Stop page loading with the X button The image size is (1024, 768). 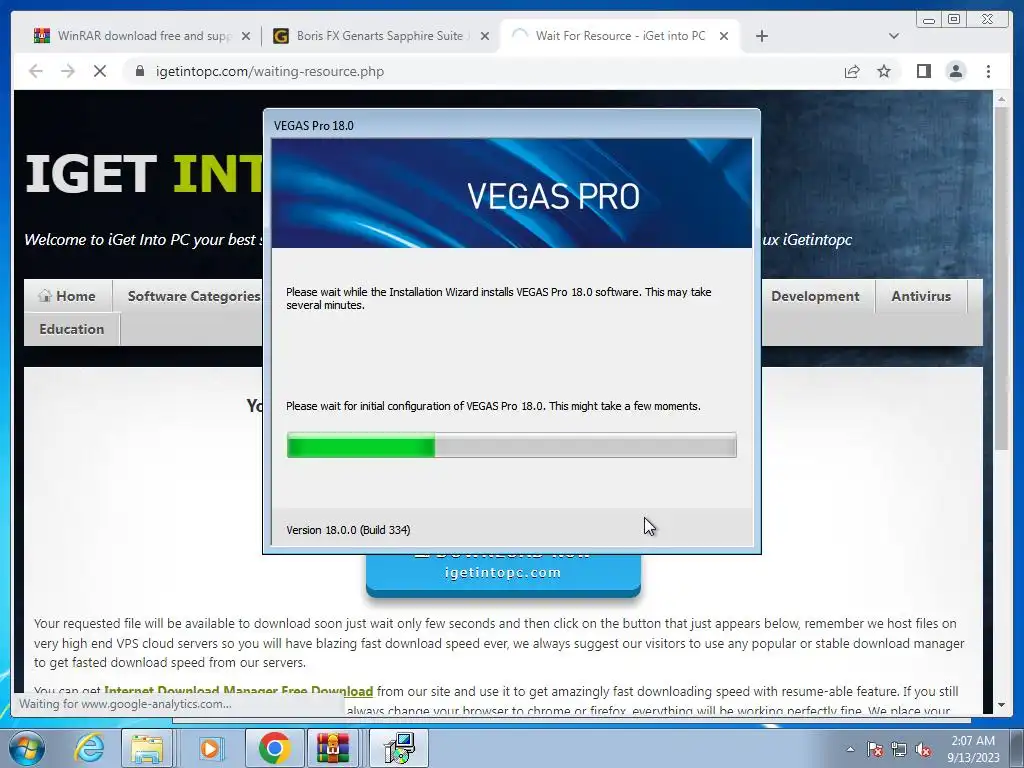[100, 71]
